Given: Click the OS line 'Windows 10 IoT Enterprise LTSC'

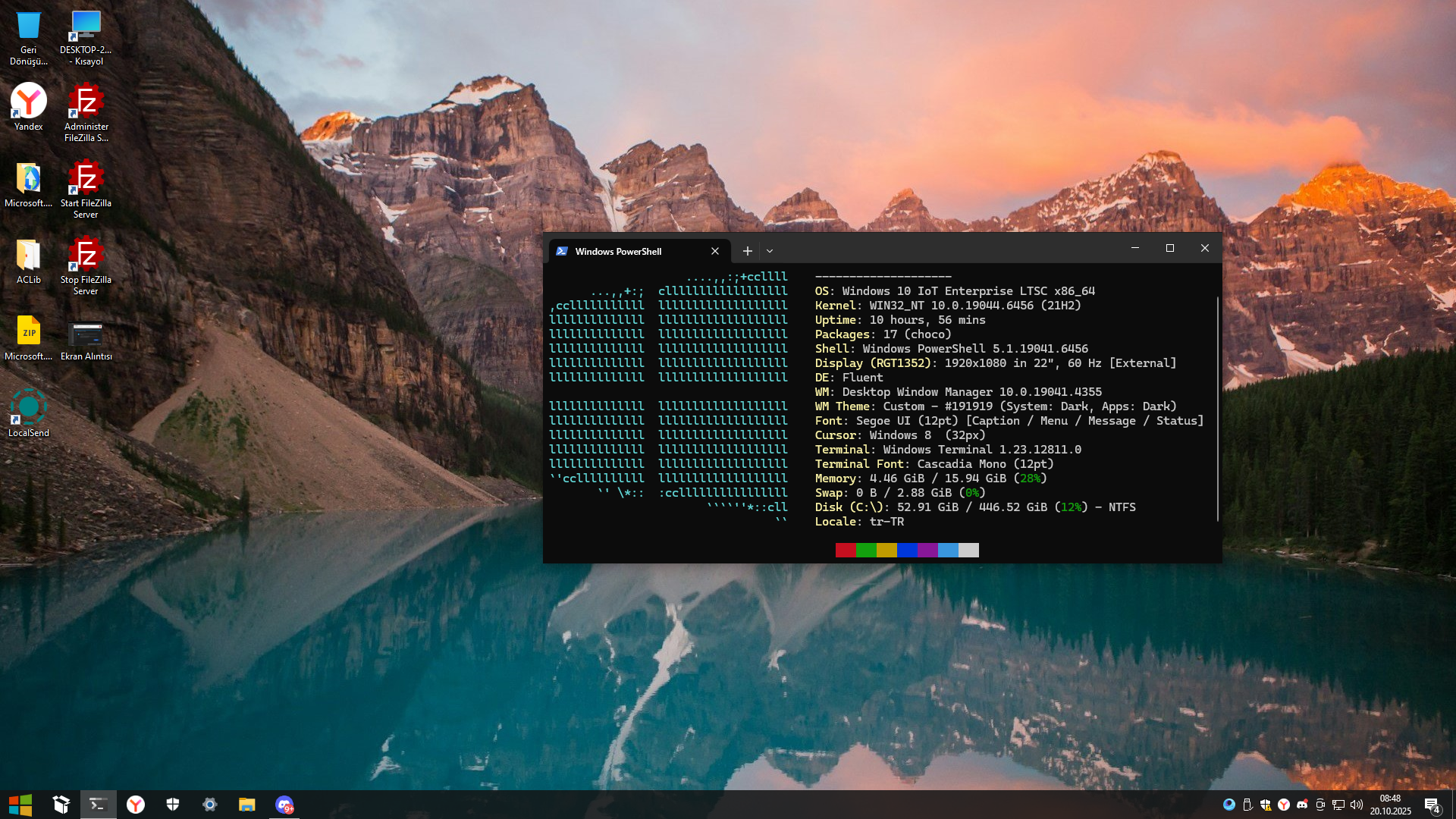Looking at the screenshot, I should coord(955,291).
